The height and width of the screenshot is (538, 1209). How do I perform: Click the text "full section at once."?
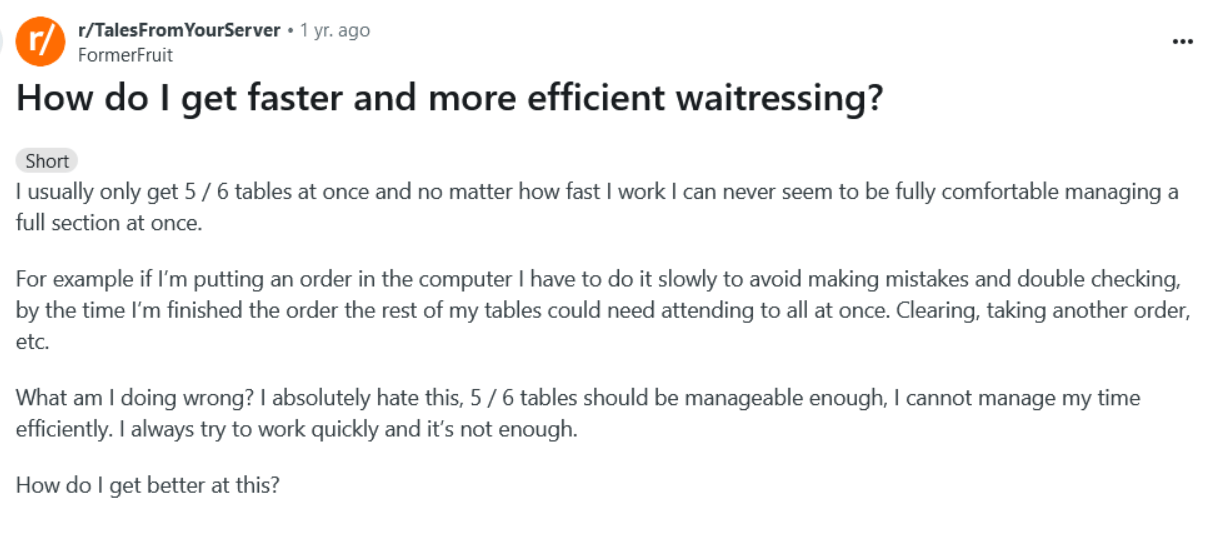point(109,223)
